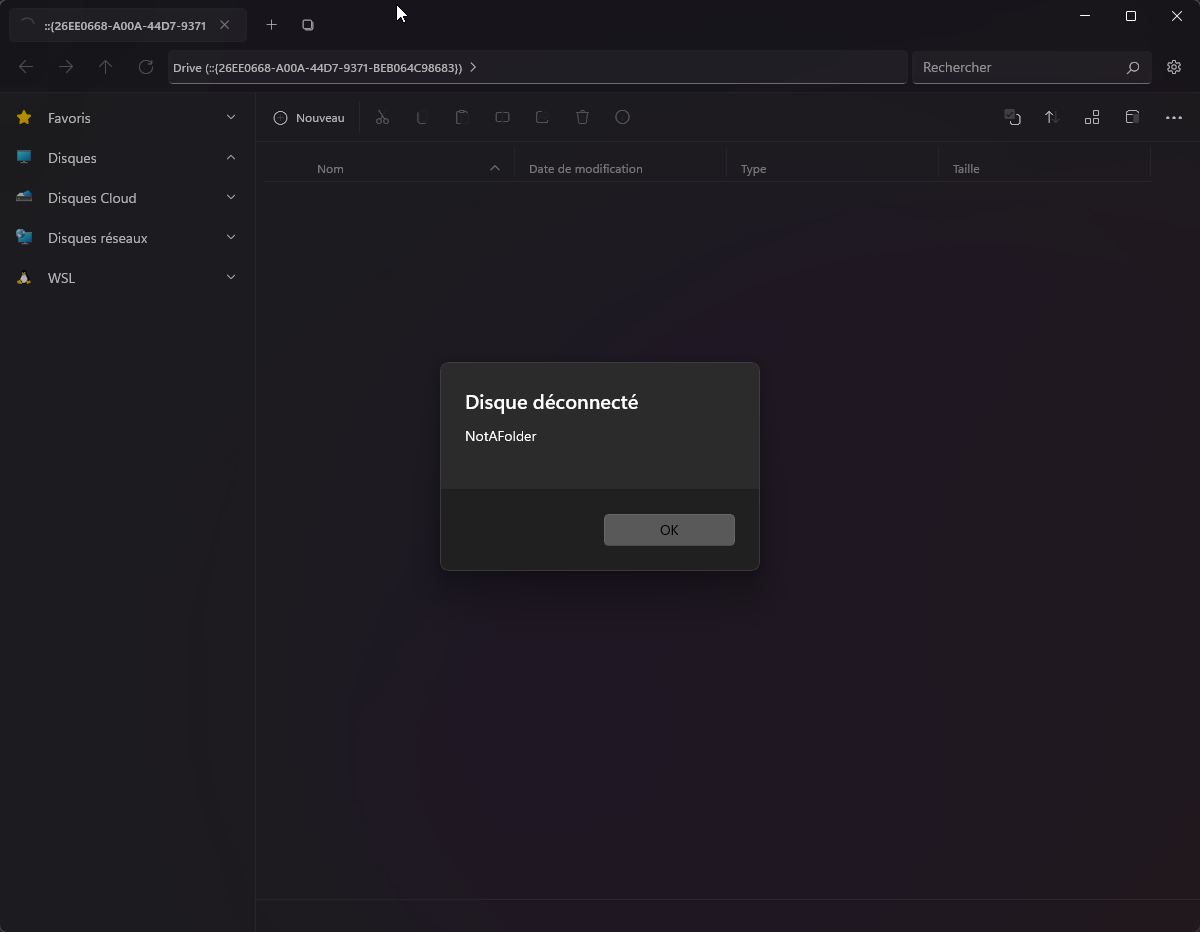Click the Up directory arrow
Viewport: 1200px width, 932px height.
pos(106,67)
